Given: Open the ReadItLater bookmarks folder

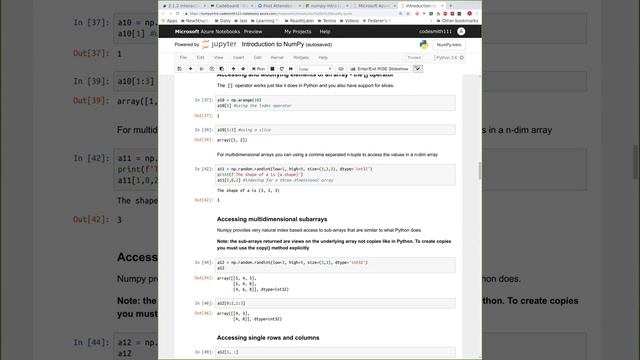Looking at the screenshot, I should tap(300, 20).
